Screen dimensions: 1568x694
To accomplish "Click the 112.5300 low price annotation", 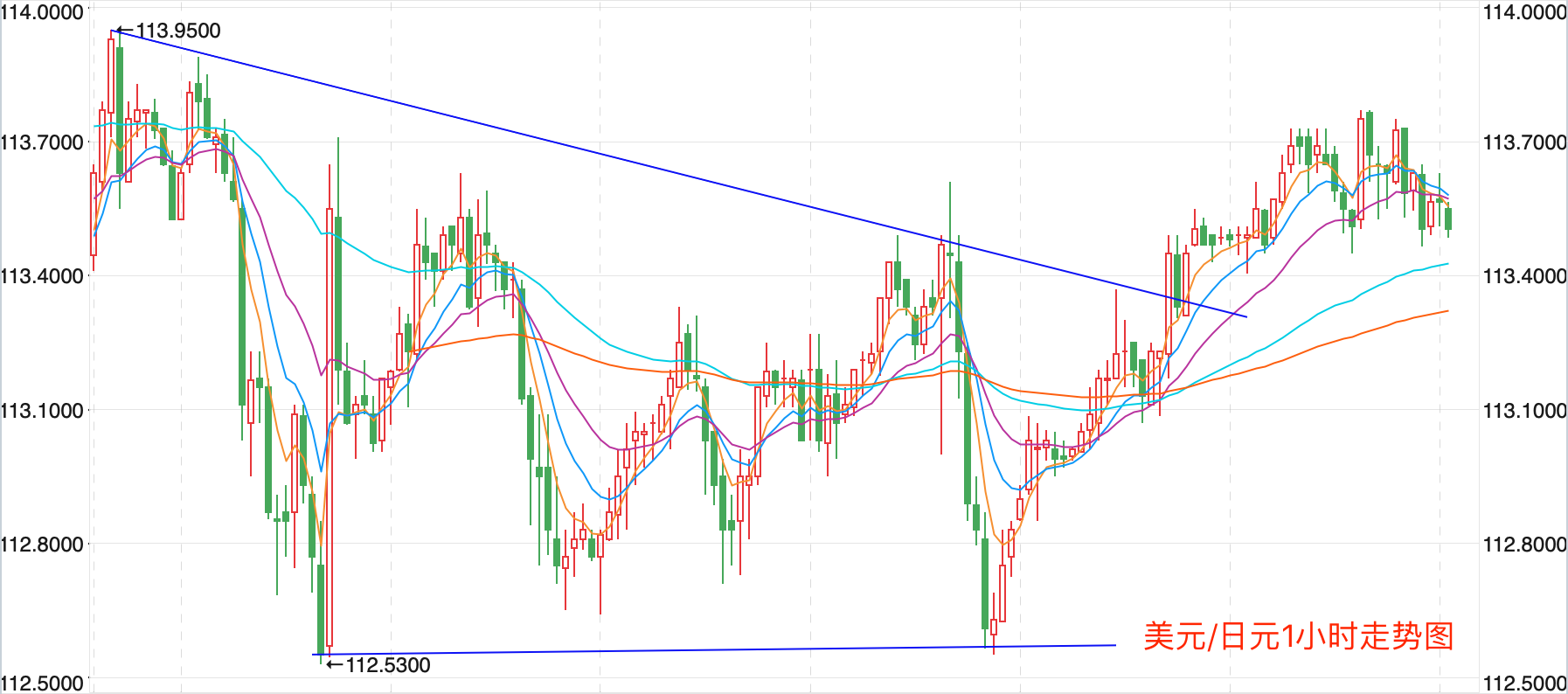I will [378, 665].
